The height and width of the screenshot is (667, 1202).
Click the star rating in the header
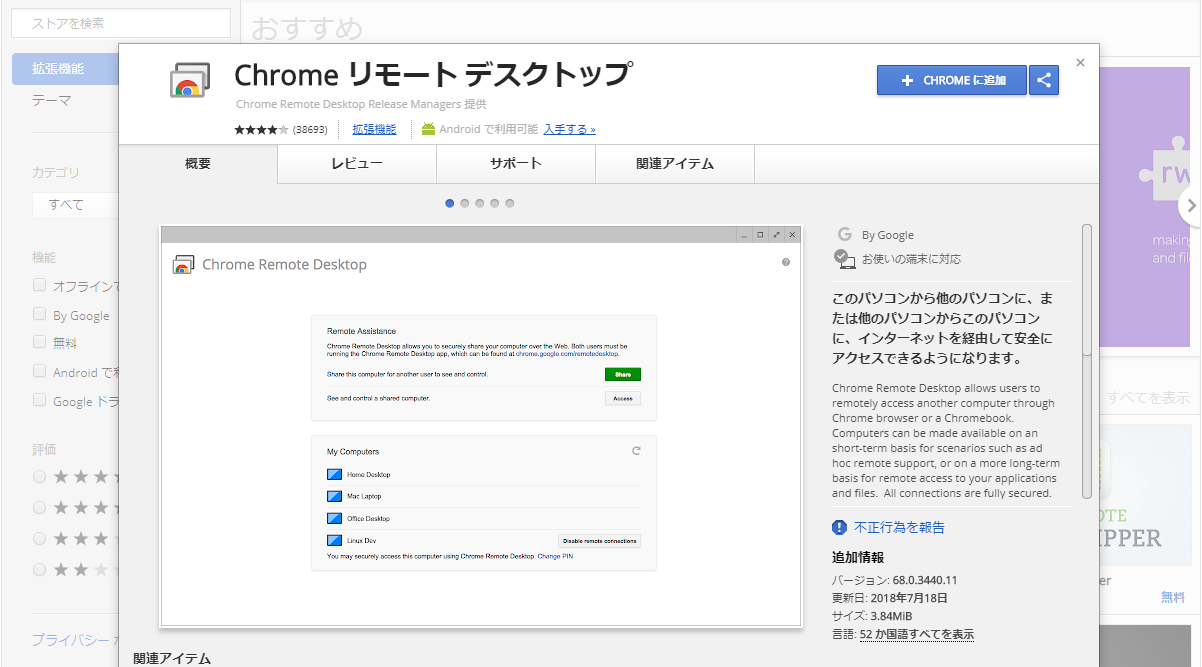tap(261, 129)
